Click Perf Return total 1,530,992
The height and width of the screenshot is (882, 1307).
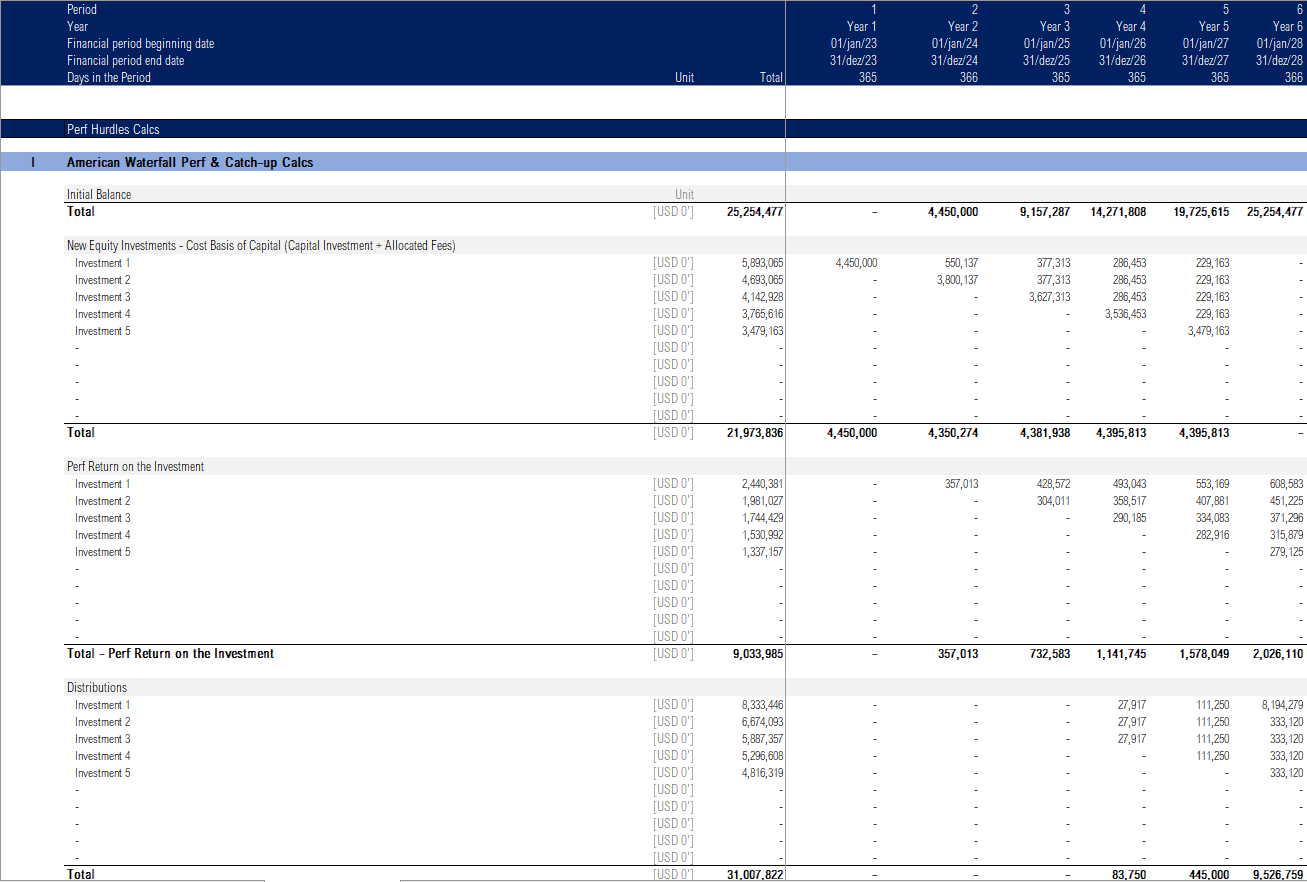coord(762,535)
